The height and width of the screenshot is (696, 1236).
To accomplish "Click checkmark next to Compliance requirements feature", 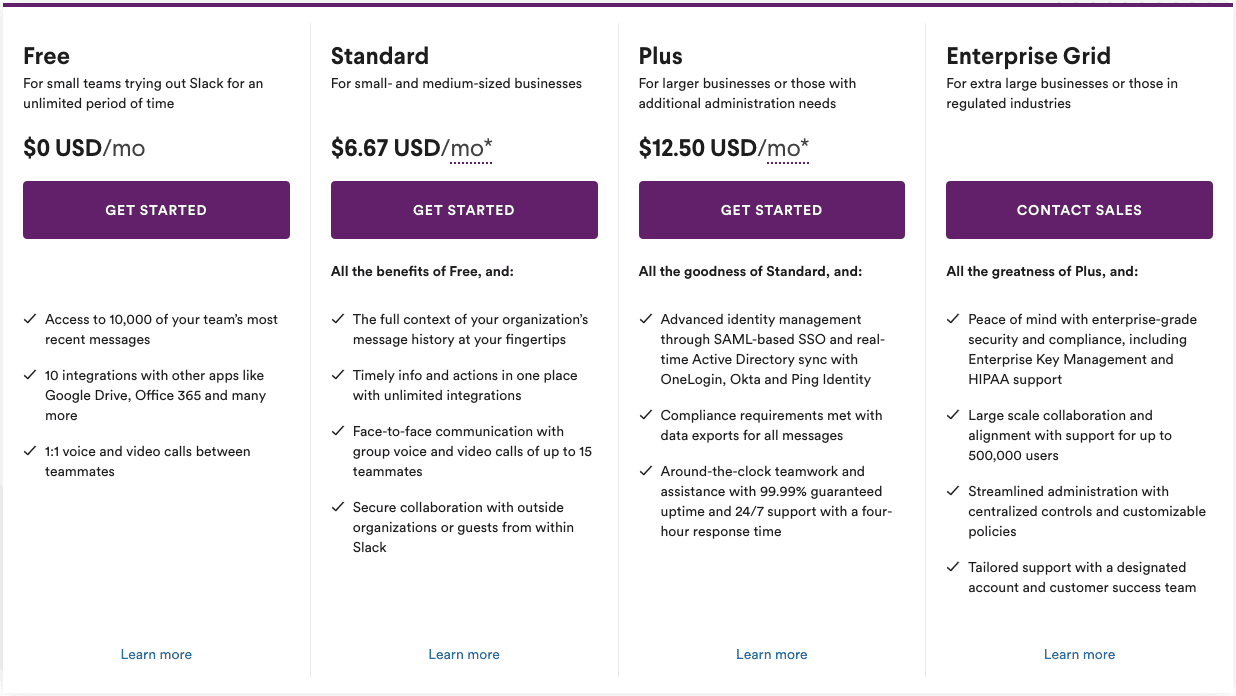I will [646, 416].
